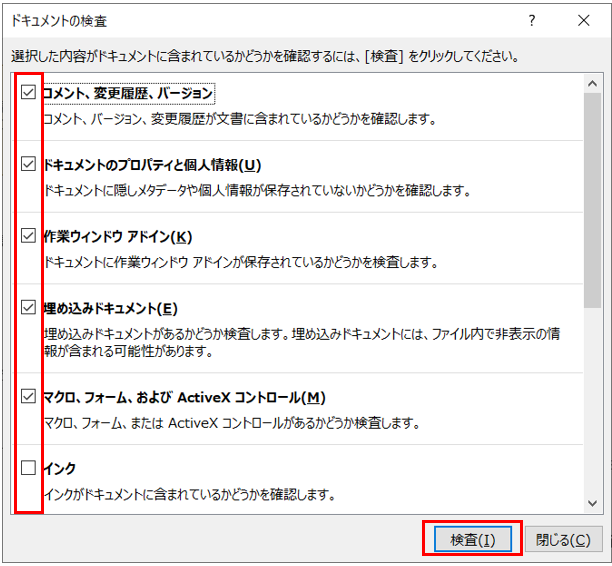Click description インクがドキュメントに含まれているかどうかを確認します。
612x566 pixels.
pyautogui.click(x=190, y=495)
